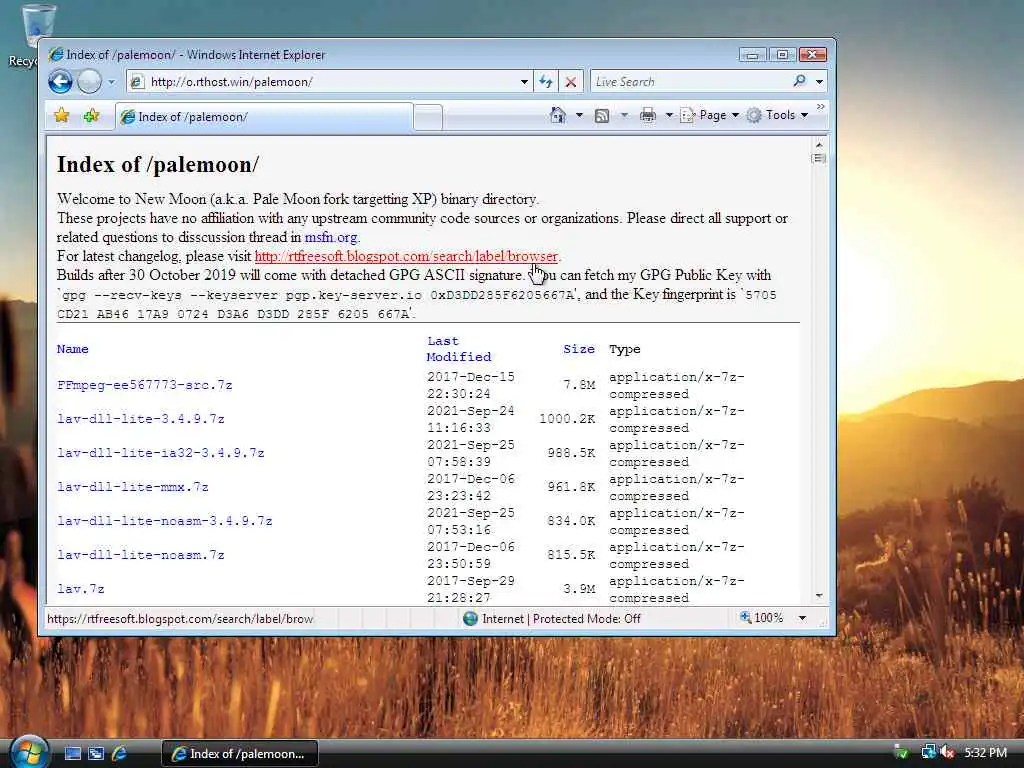Click the '2017-Dec-15' modified date
The width and height of the screenshot is (1024, 768).
470,377
